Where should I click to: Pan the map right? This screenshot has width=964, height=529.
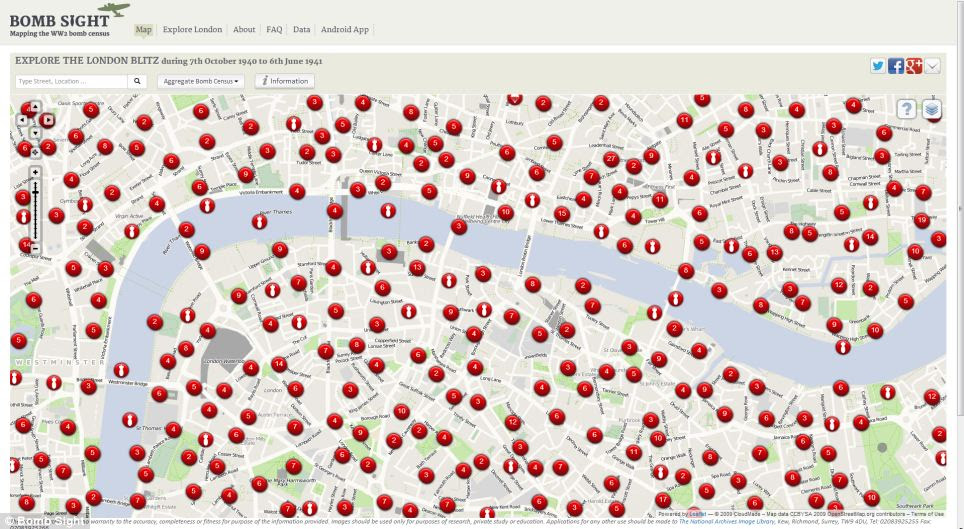[x=49, y=120]
